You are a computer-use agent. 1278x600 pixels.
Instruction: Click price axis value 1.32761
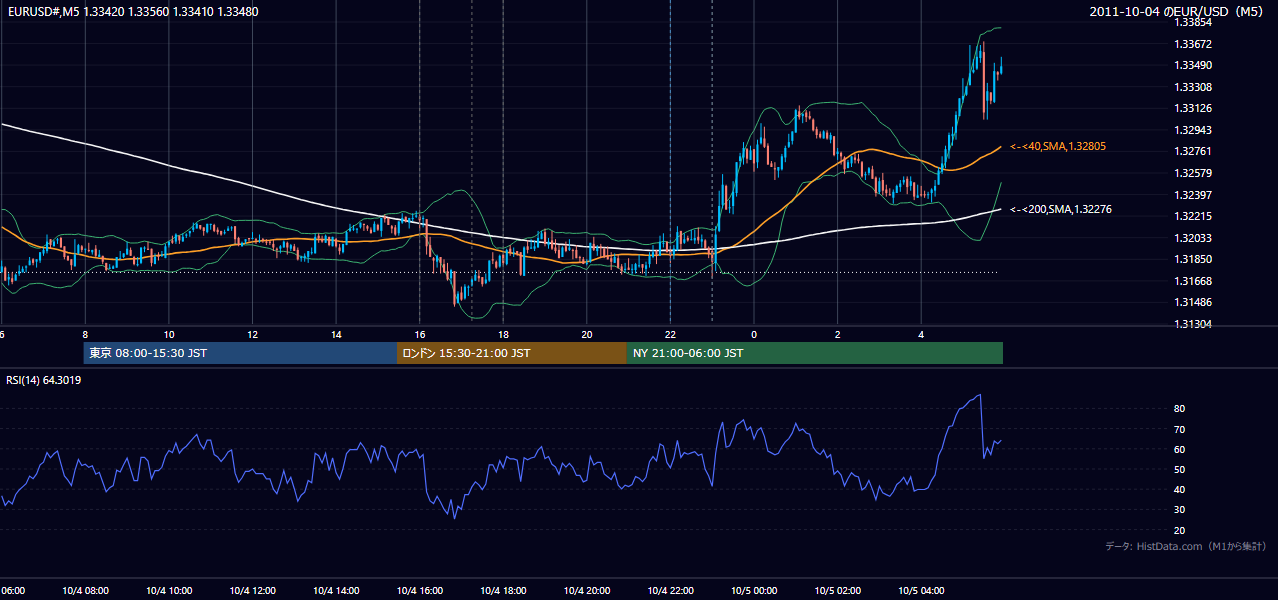[1193, 152]
